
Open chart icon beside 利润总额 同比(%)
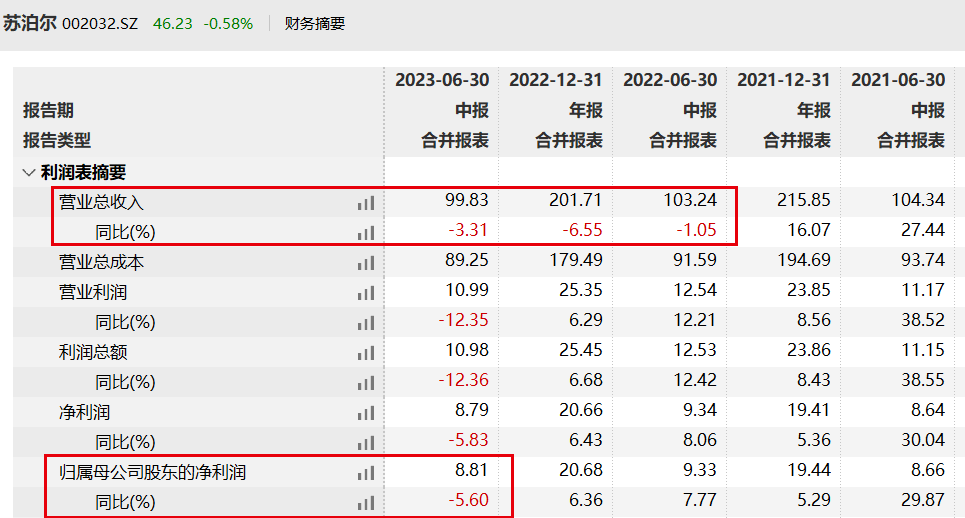point(366,383)
